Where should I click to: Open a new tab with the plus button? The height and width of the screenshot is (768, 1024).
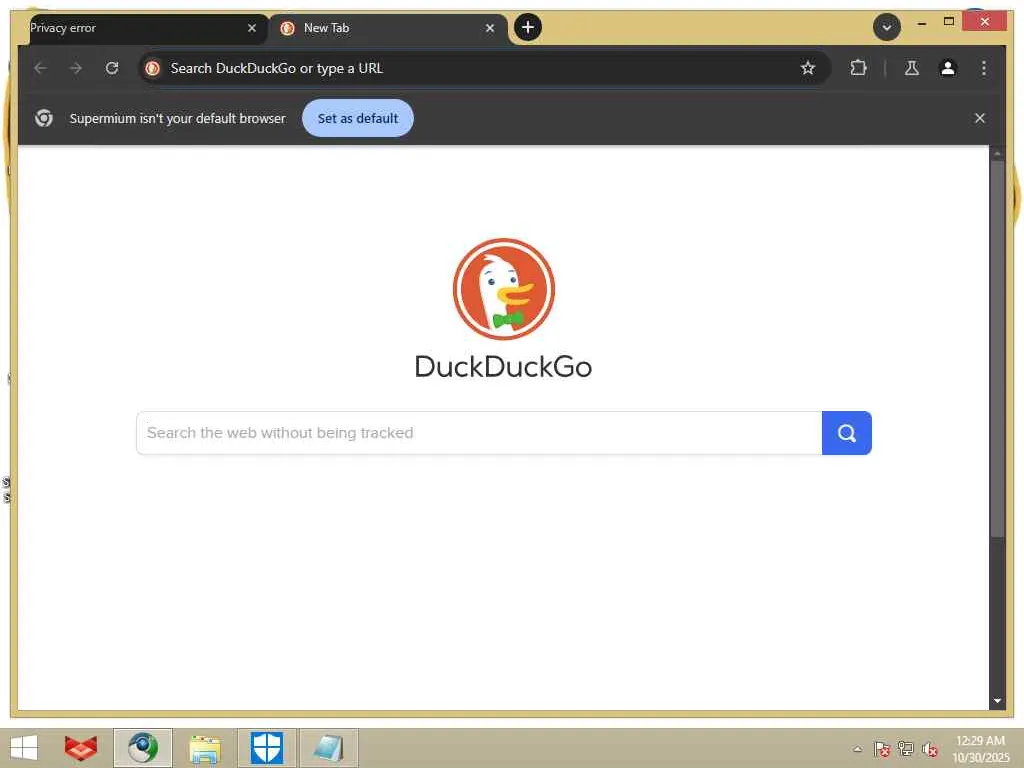[x=528, y=27]
